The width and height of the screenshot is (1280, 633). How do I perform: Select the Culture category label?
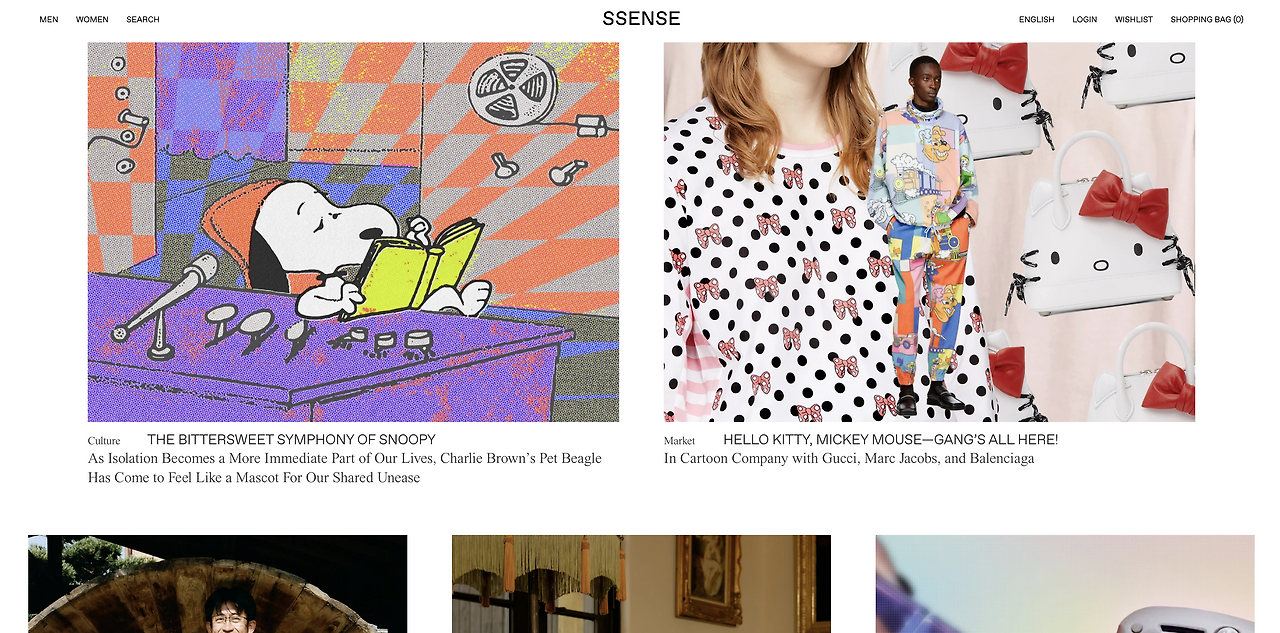[x=104, y=441]
